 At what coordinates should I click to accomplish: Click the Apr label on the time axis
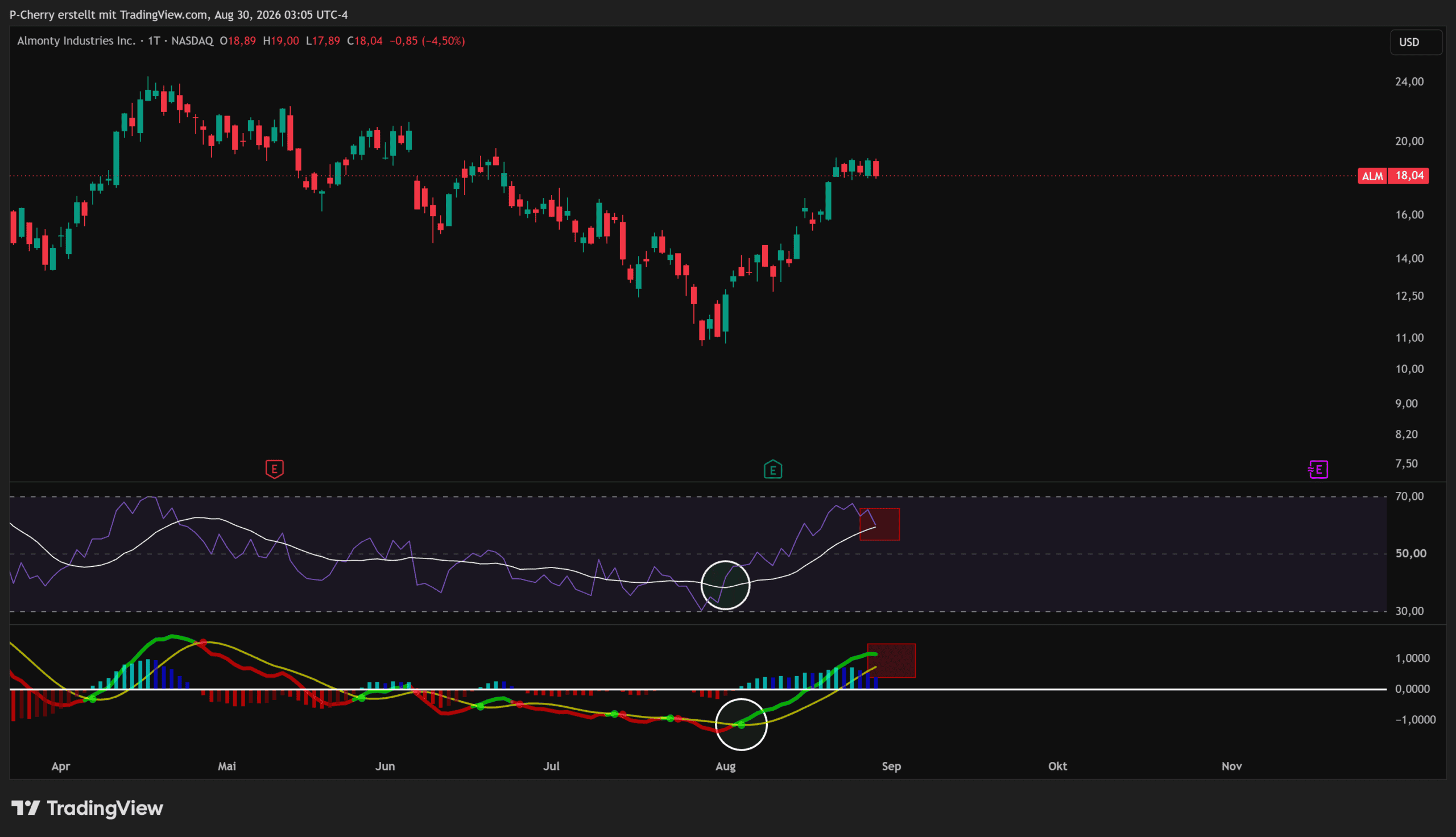coord(61,766)
